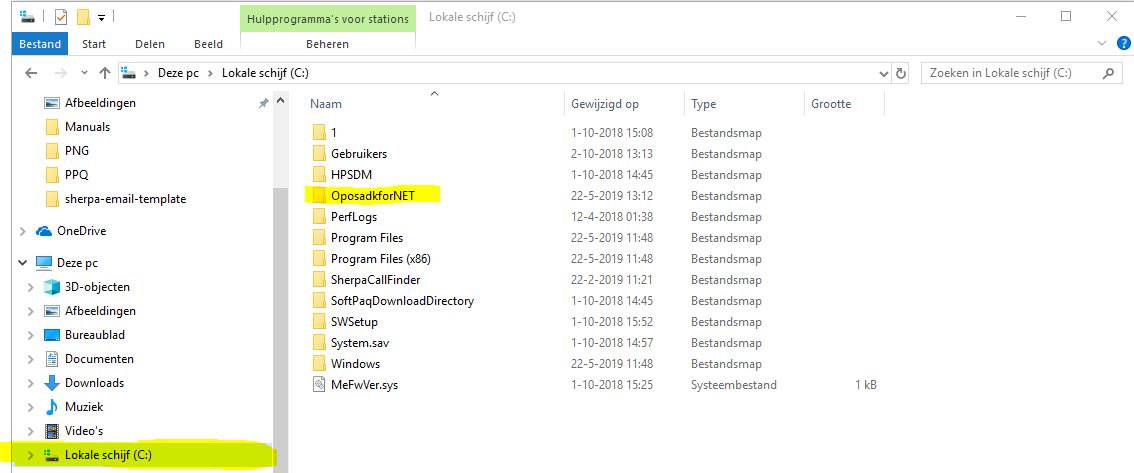Open the recent locations dropdown arrow

[x=85, y=73]
